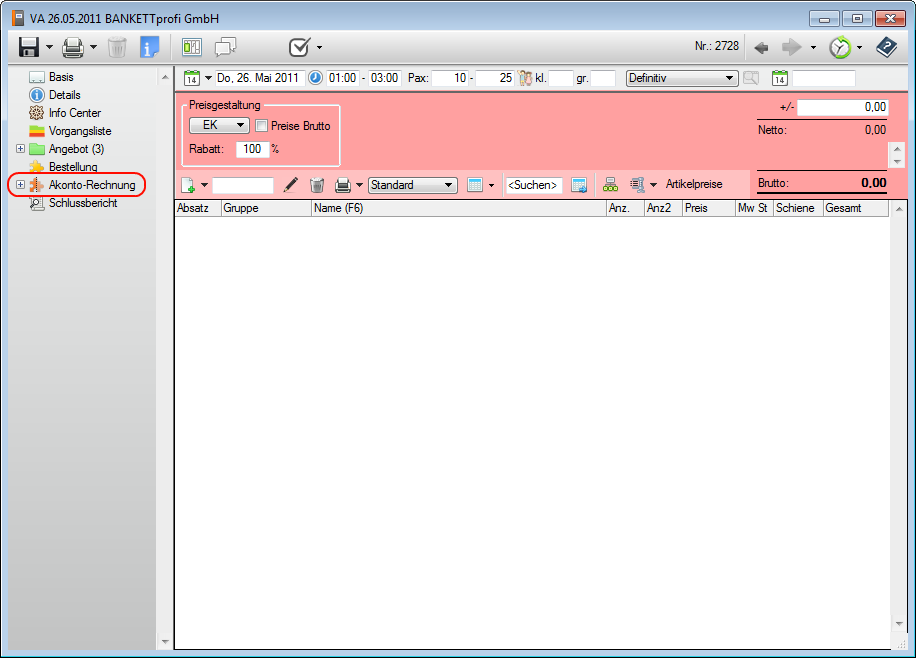
Task: Open the Definitiv status dropdown
Action: coord(681,78)
